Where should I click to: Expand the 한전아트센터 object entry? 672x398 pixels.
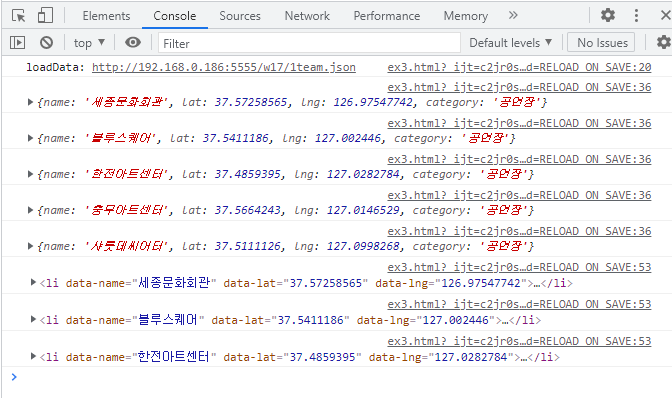tap(30, 174)
